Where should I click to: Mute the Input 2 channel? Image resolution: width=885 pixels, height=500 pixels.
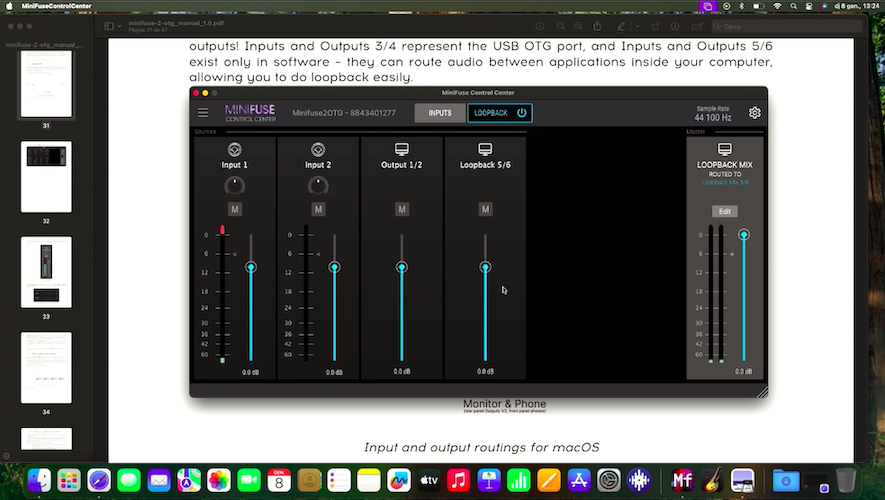(318, 209)
